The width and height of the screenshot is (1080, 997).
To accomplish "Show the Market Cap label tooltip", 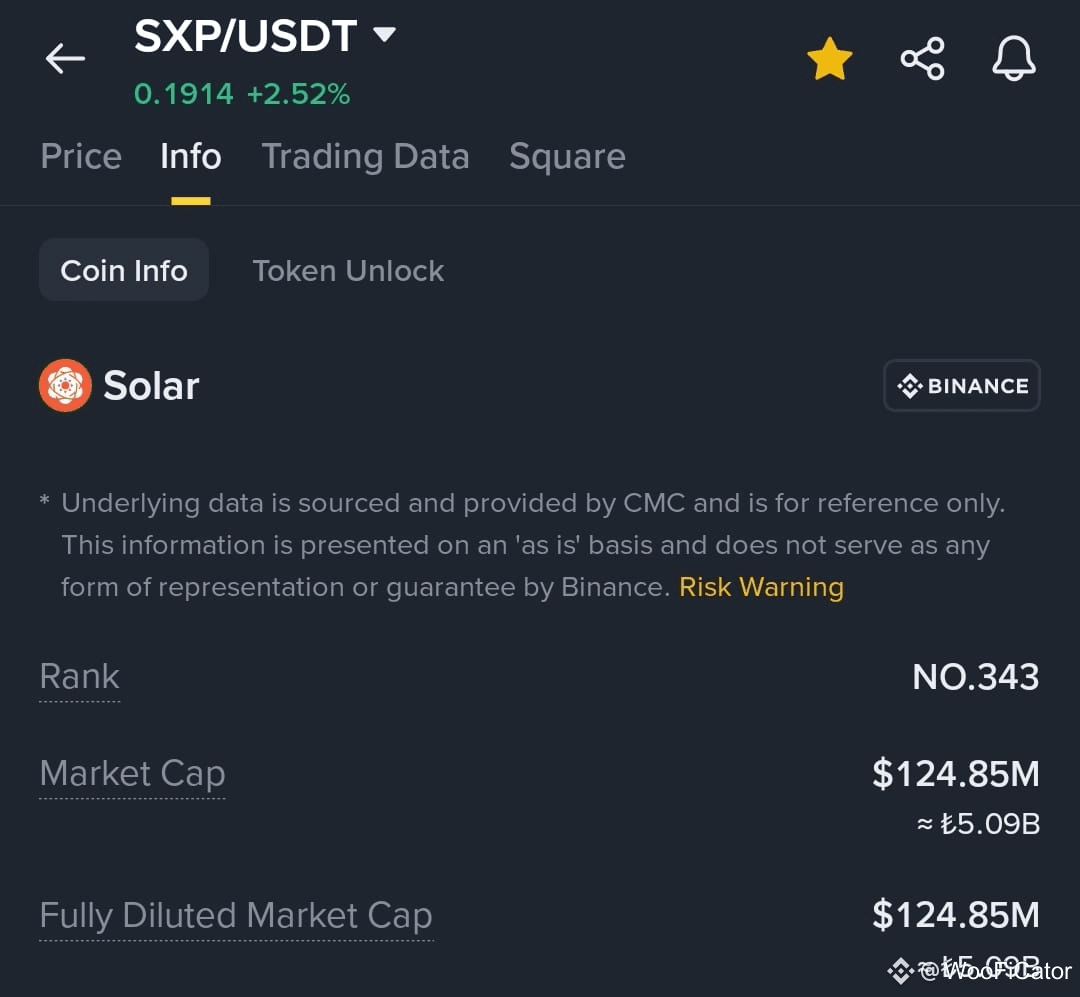I will (132, 774).
